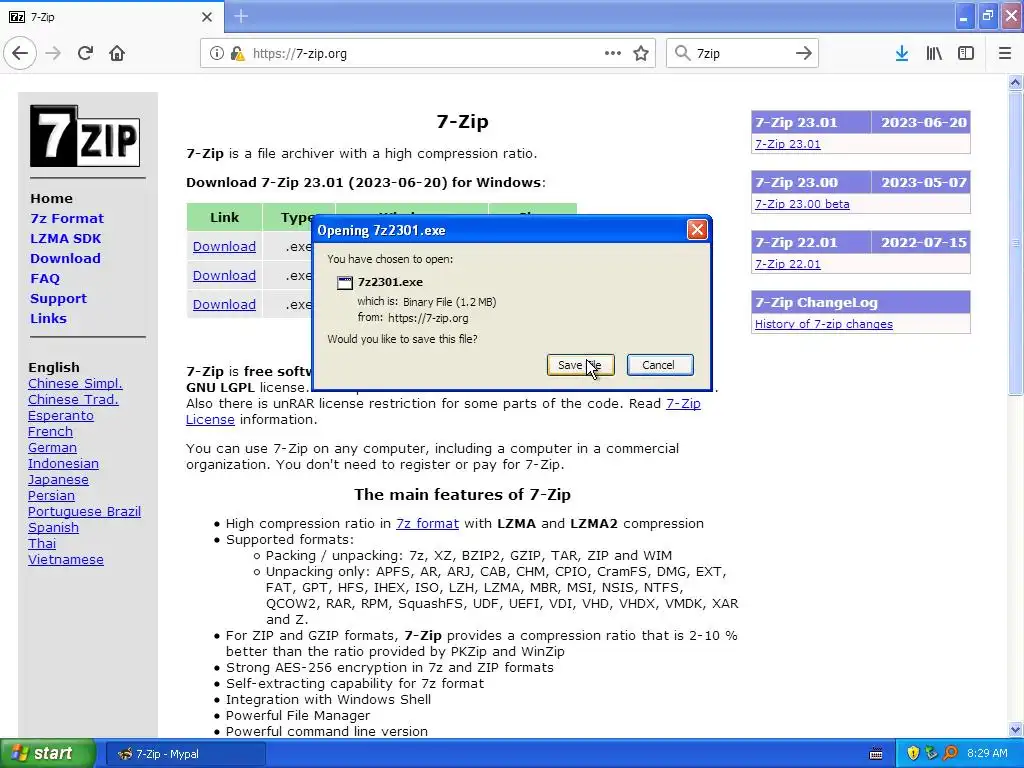
Task: Open a new tab with plus
Action: tap(241, 16)
